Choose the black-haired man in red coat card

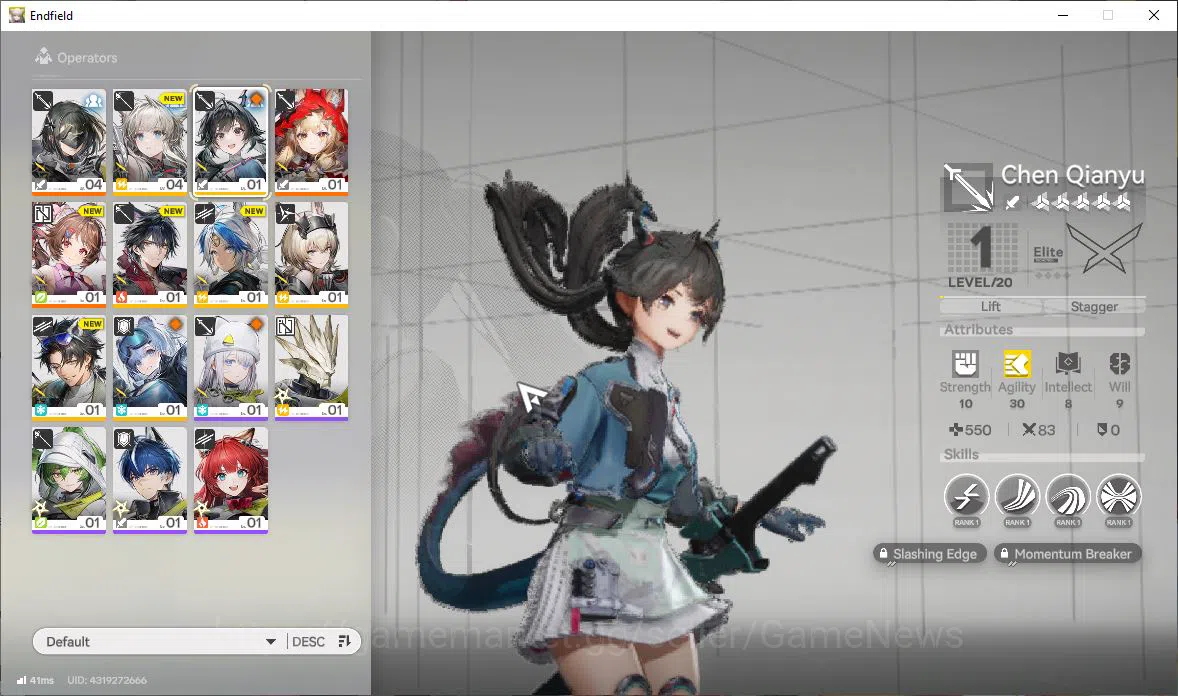150,254
